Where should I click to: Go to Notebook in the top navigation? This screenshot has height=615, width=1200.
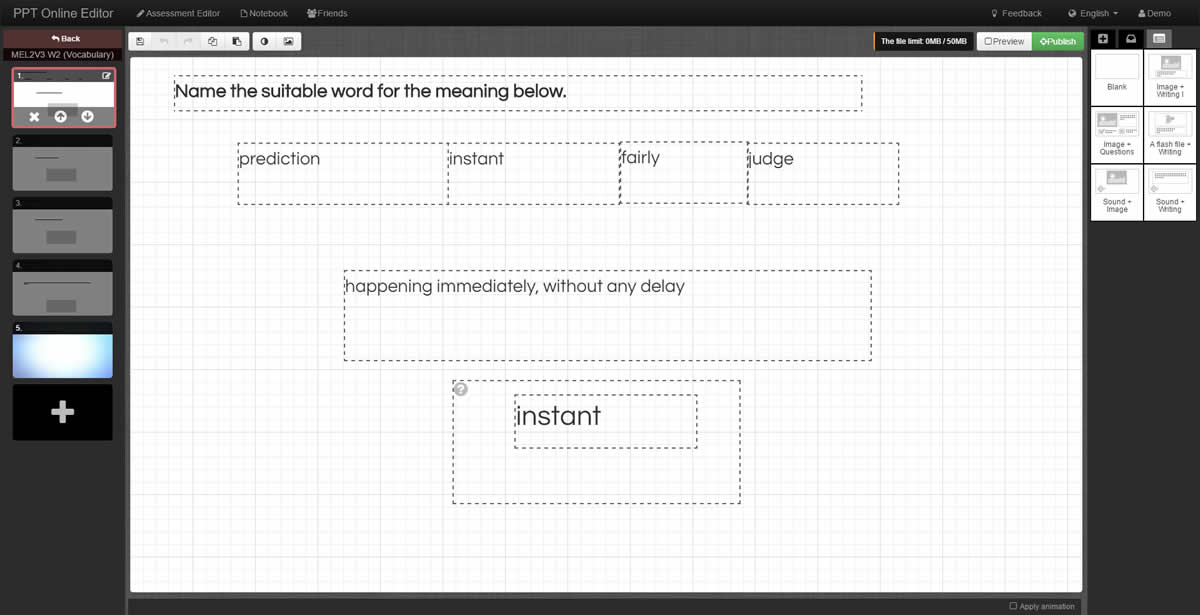(x=264, y=13)
